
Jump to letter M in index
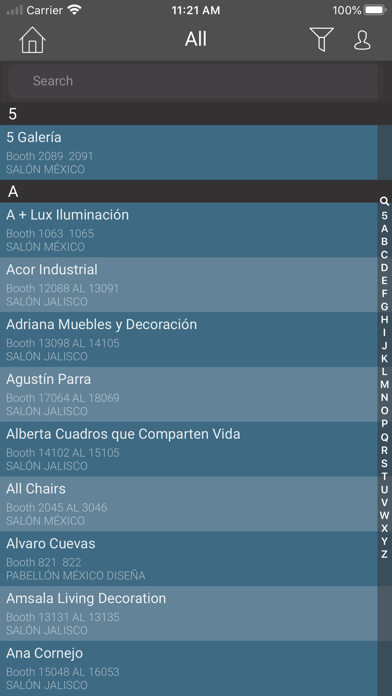pos(384,384)
